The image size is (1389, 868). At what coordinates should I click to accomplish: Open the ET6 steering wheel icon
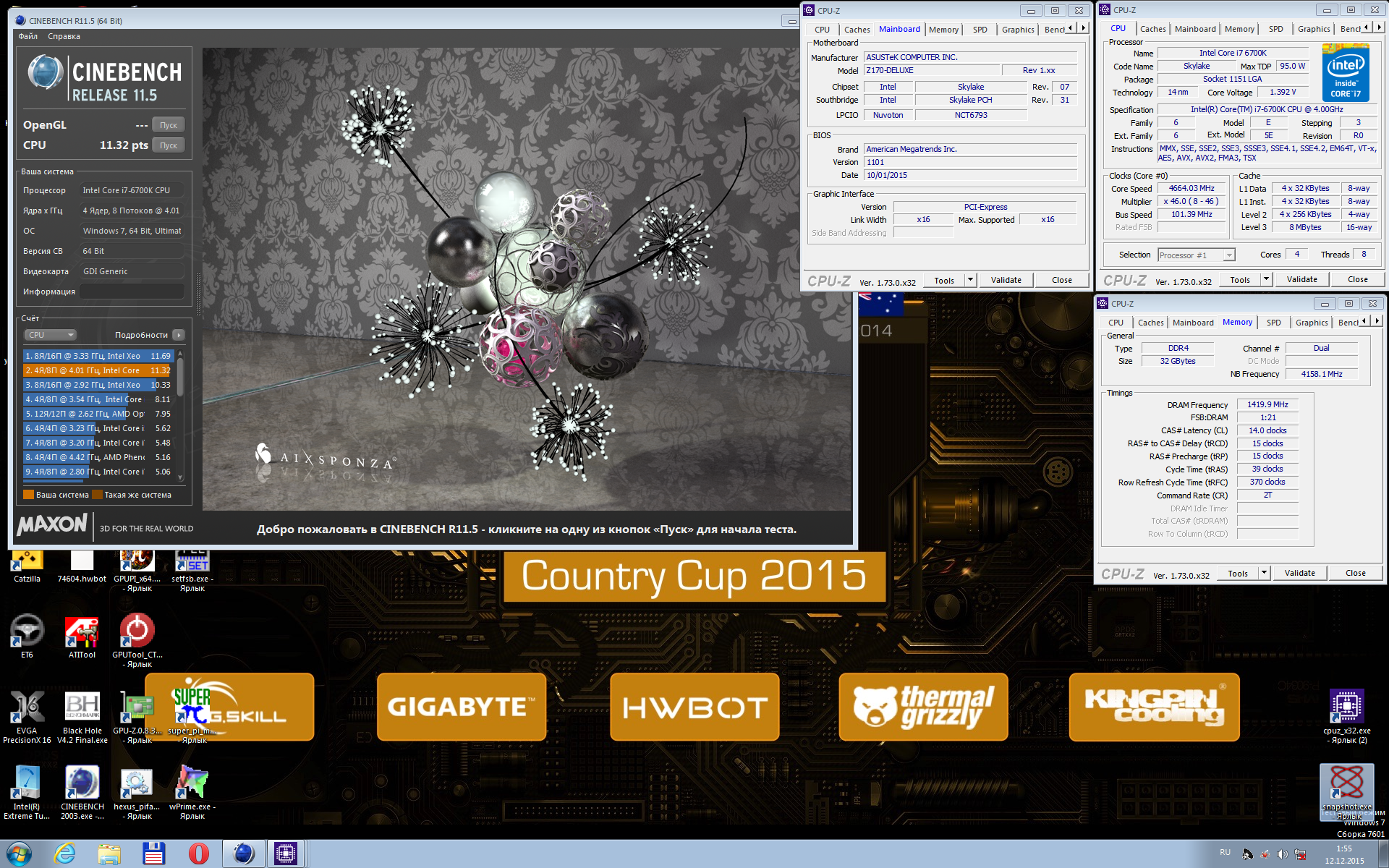coord(27,636)
